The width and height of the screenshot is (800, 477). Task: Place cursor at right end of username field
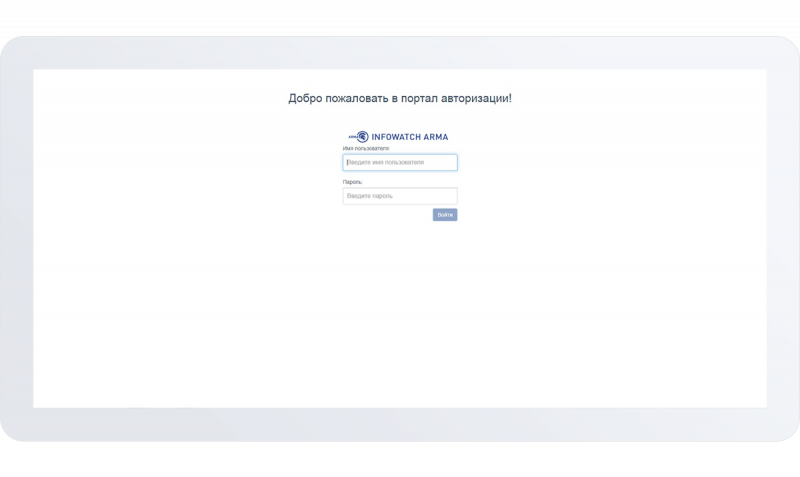click(x=451, y=162)
